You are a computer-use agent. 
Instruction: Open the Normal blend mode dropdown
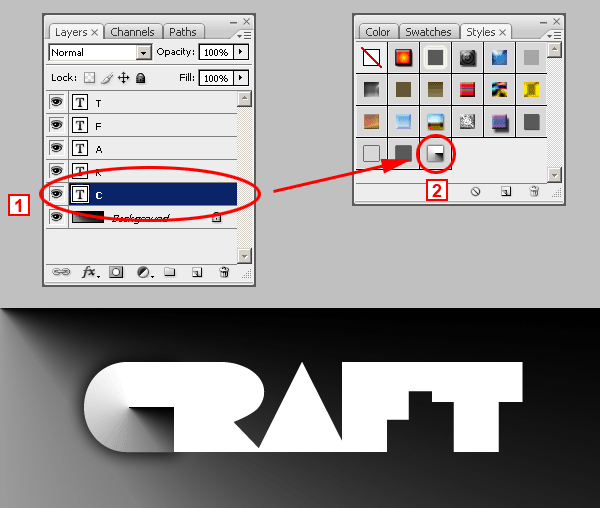(x=100, y=52)
